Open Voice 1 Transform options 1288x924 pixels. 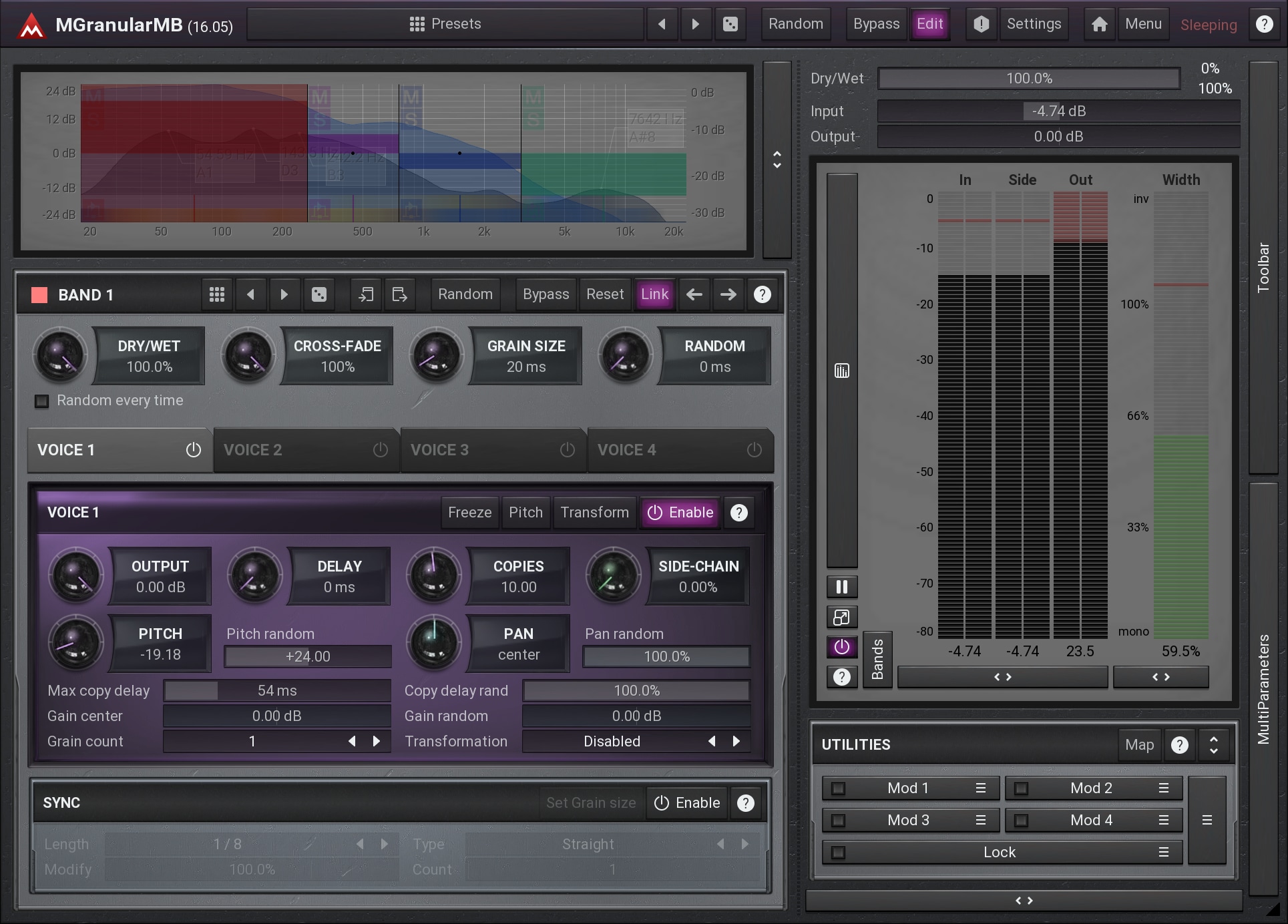coord(594,513)
